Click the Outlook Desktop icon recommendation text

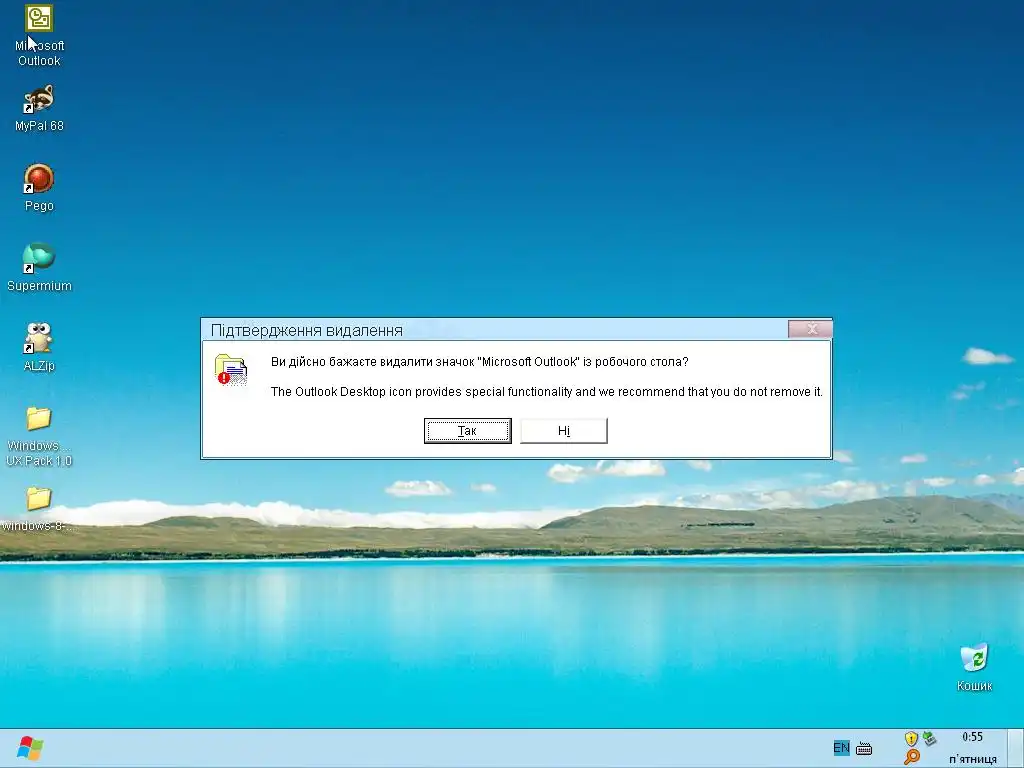pyautogui.click(x=547, y=392)
